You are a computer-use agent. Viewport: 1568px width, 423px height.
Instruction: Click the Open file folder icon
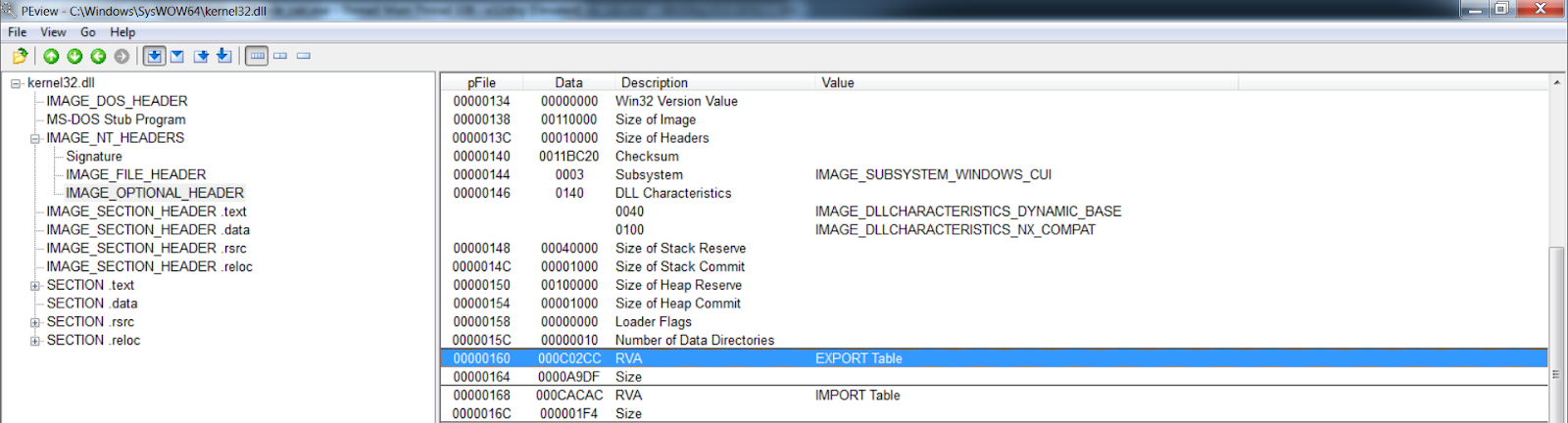coord(20,56)
